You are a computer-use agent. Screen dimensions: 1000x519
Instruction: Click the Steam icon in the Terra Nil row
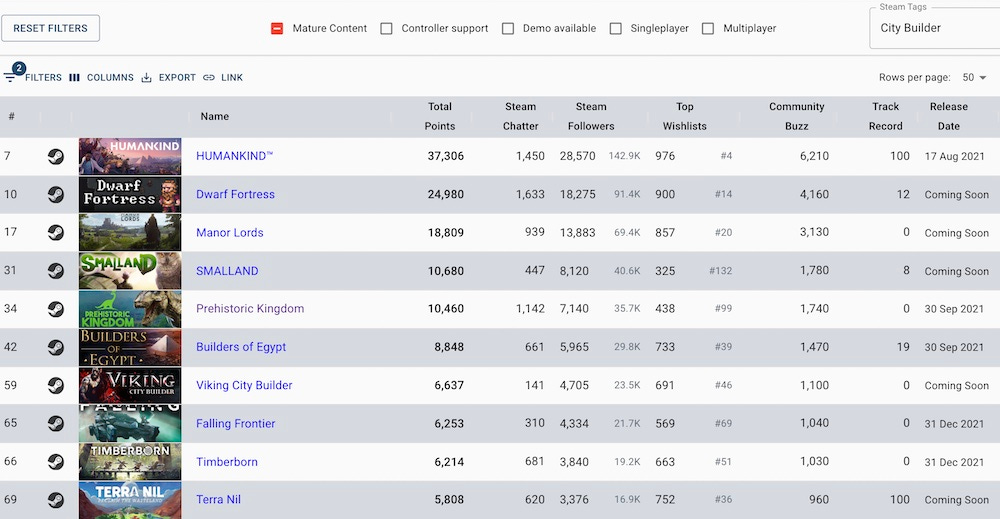click(x=56, y=500)
